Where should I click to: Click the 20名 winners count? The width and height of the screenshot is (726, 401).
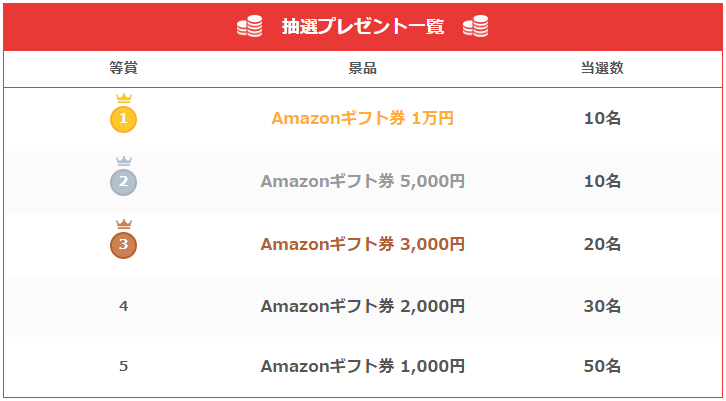(x=602, y=243)
